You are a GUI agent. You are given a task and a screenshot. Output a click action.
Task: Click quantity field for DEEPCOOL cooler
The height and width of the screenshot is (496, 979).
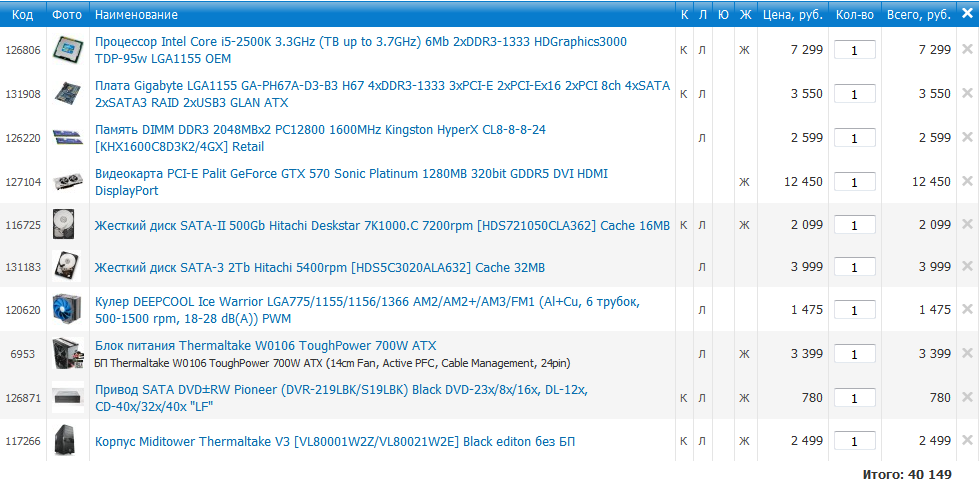pos(855,310)
